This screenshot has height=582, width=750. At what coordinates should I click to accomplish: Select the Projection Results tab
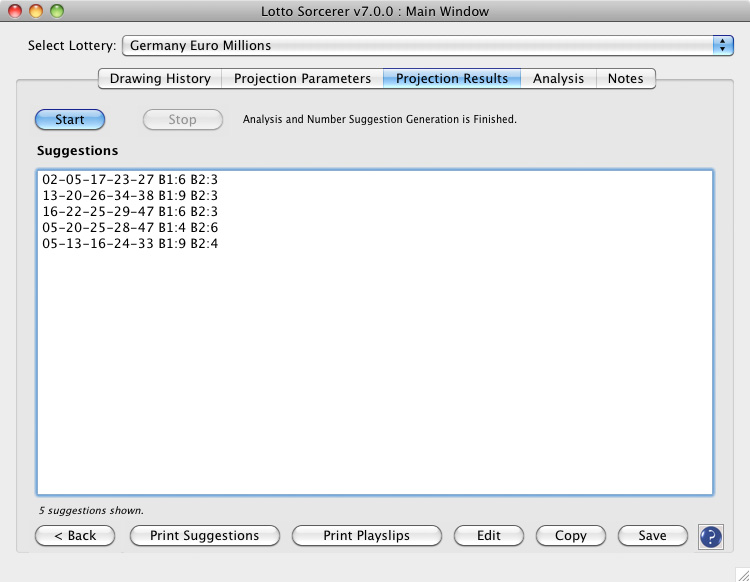[x=452, y=78]
